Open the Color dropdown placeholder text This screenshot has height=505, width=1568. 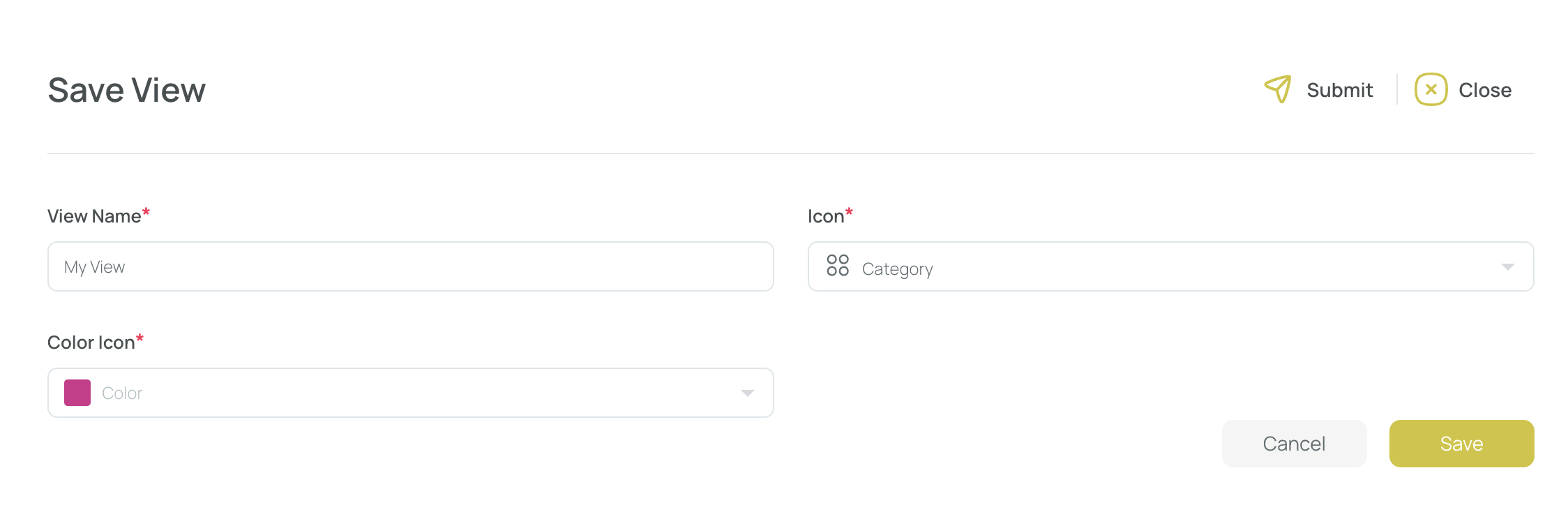122,393
